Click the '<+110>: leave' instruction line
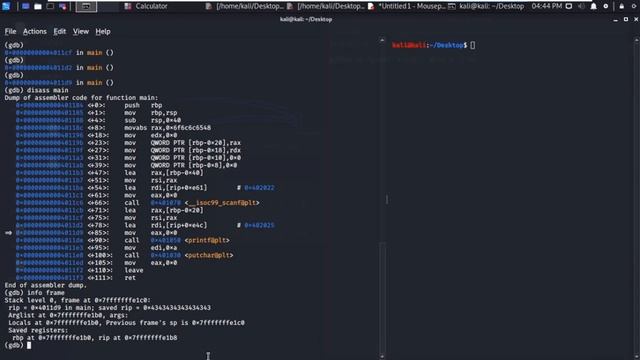 80,270
